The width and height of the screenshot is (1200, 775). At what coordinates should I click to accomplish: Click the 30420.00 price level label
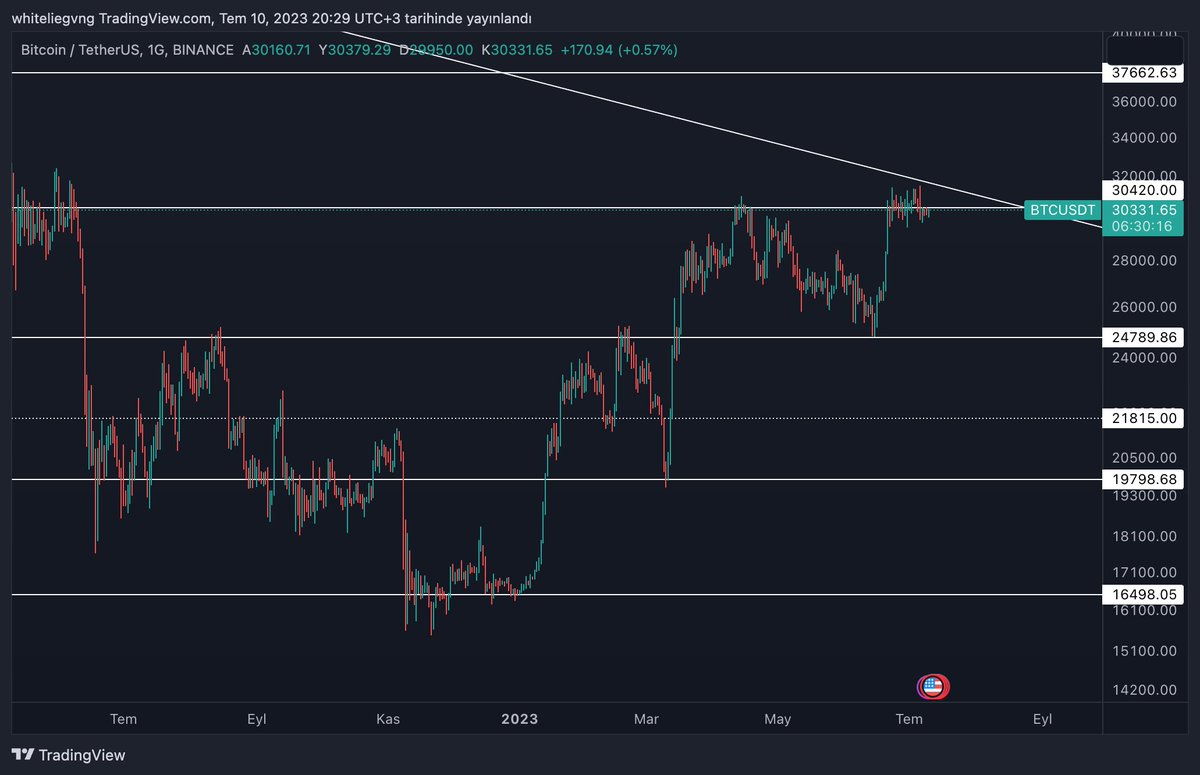point(1143,189)
